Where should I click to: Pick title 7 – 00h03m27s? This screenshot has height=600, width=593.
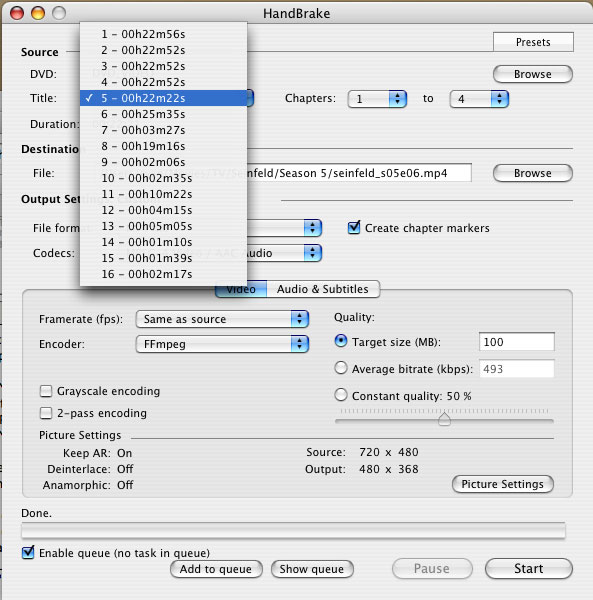coord(163,130)
